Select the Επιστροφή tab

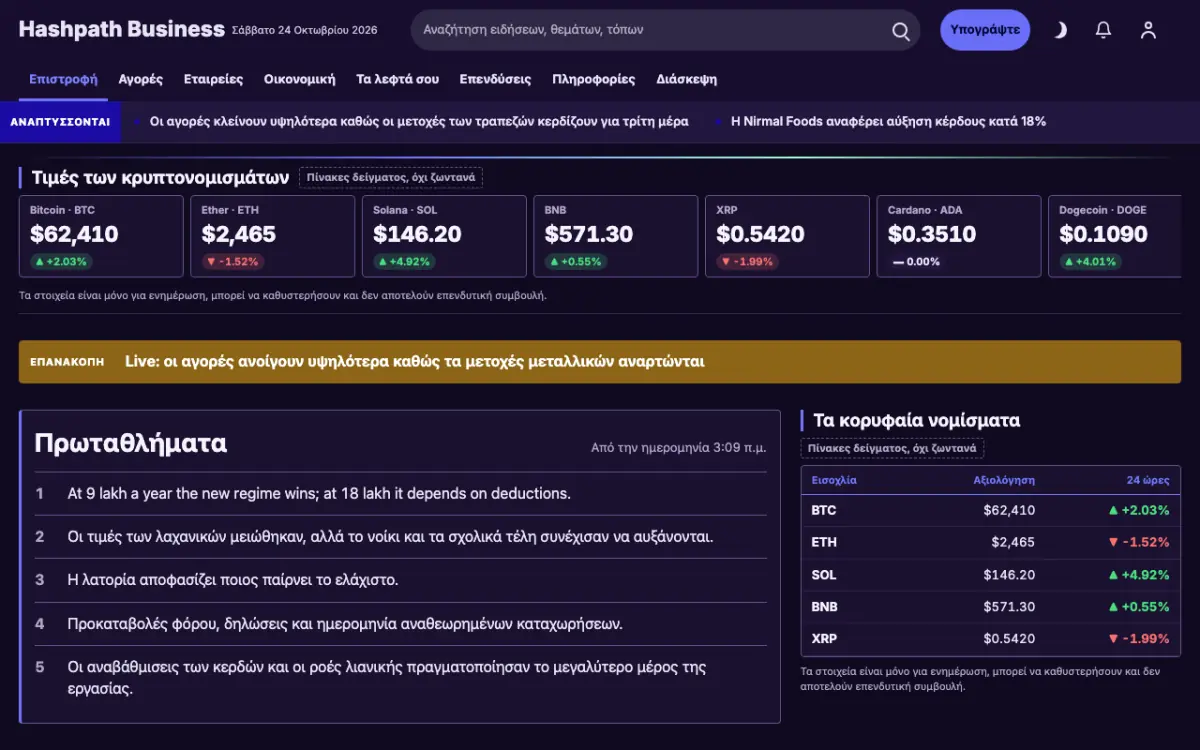(63, 79)
